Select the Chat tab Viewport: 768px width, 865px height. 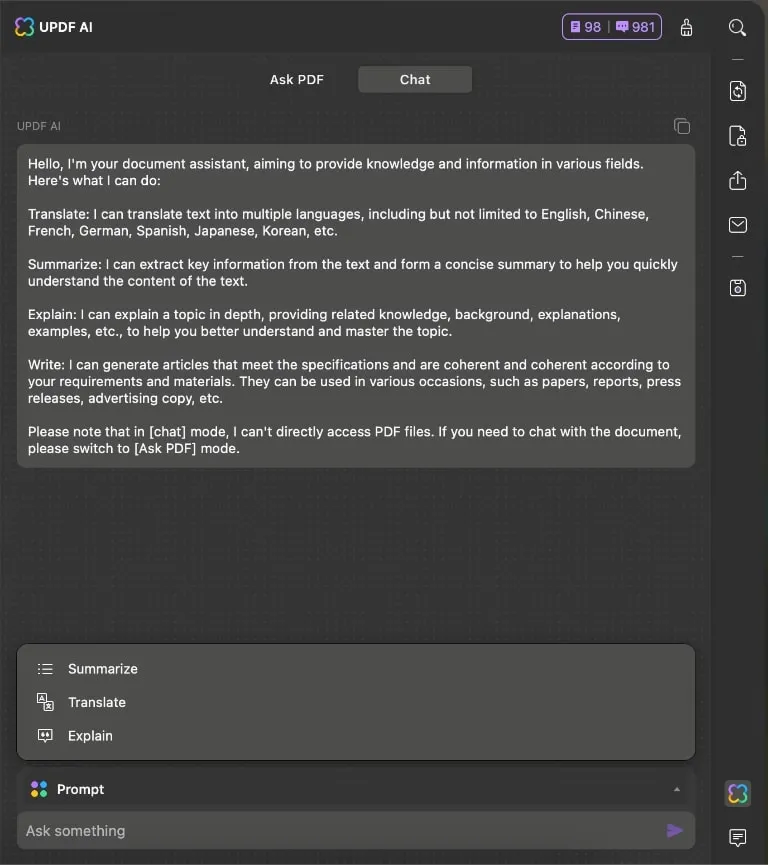point(415,79)
